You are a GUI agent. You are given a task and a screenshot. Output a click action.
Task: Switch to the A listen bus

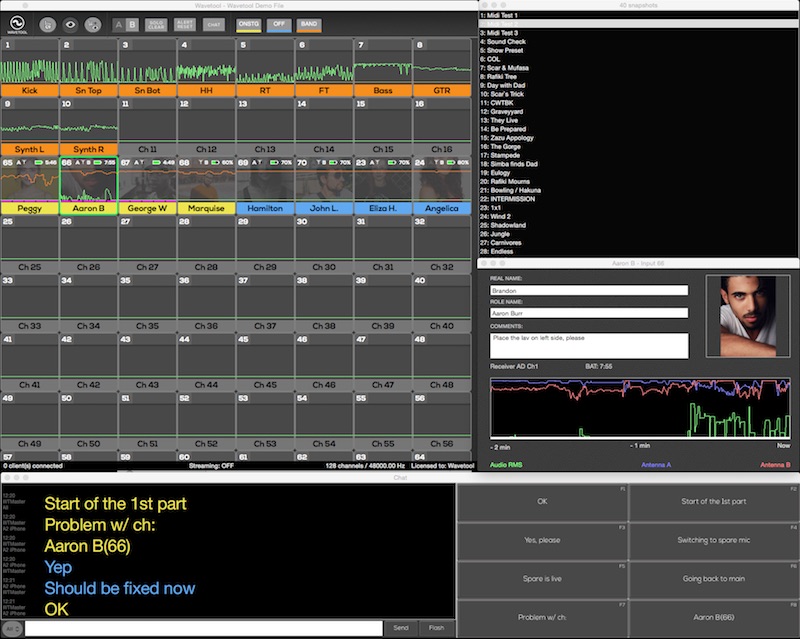coord(119,24)
